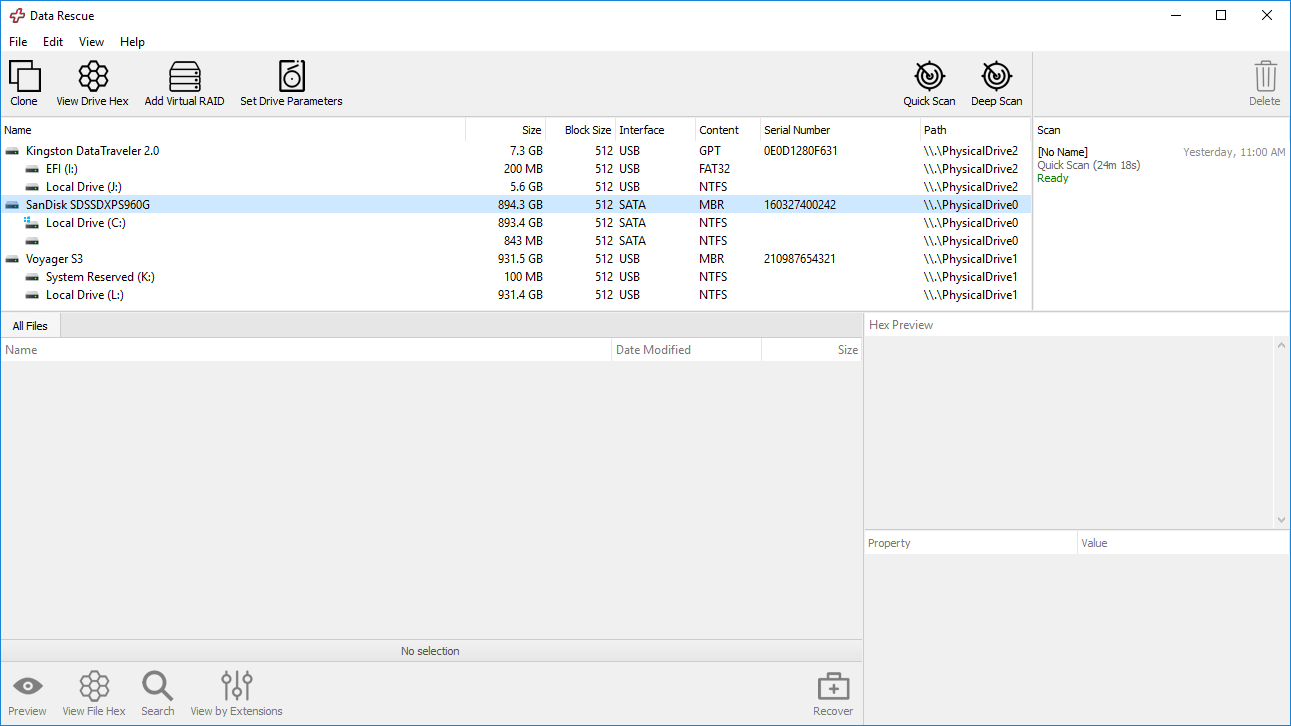This screenshot has width=1291, height=726.
Task: Select System Reserved (K:) partition
Action: point(515,277)
